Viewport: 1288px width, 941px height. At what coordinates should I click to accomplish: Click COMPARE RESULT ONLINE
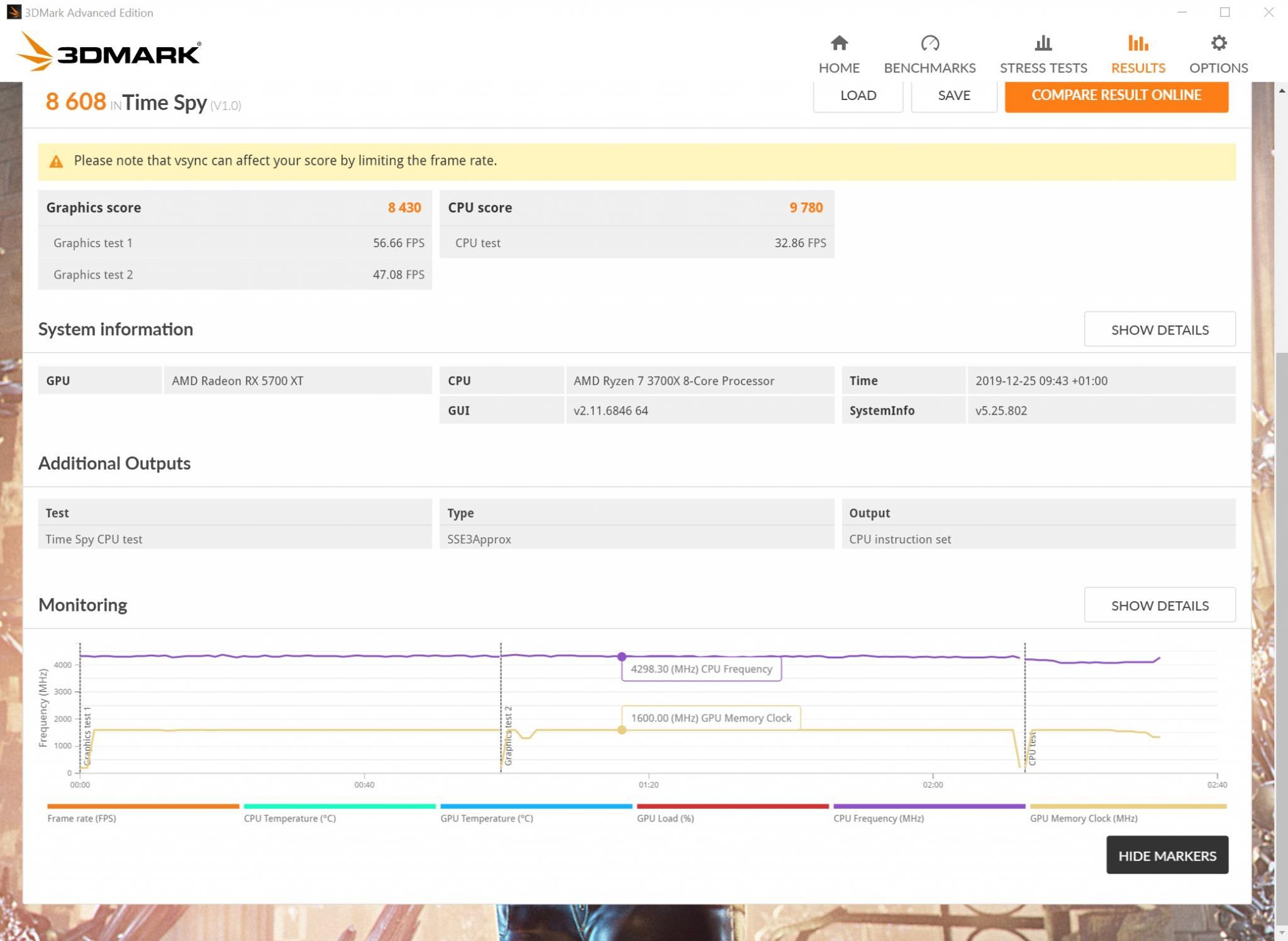coord(1116,96)
